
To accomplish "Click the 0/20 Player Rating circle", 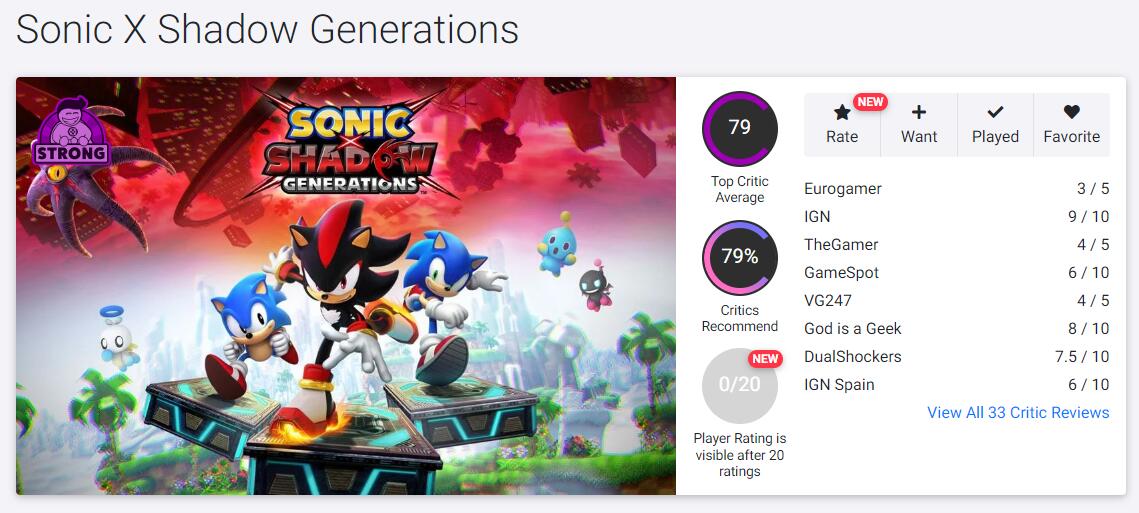I will pyautogui.click(x=740, y=385).
